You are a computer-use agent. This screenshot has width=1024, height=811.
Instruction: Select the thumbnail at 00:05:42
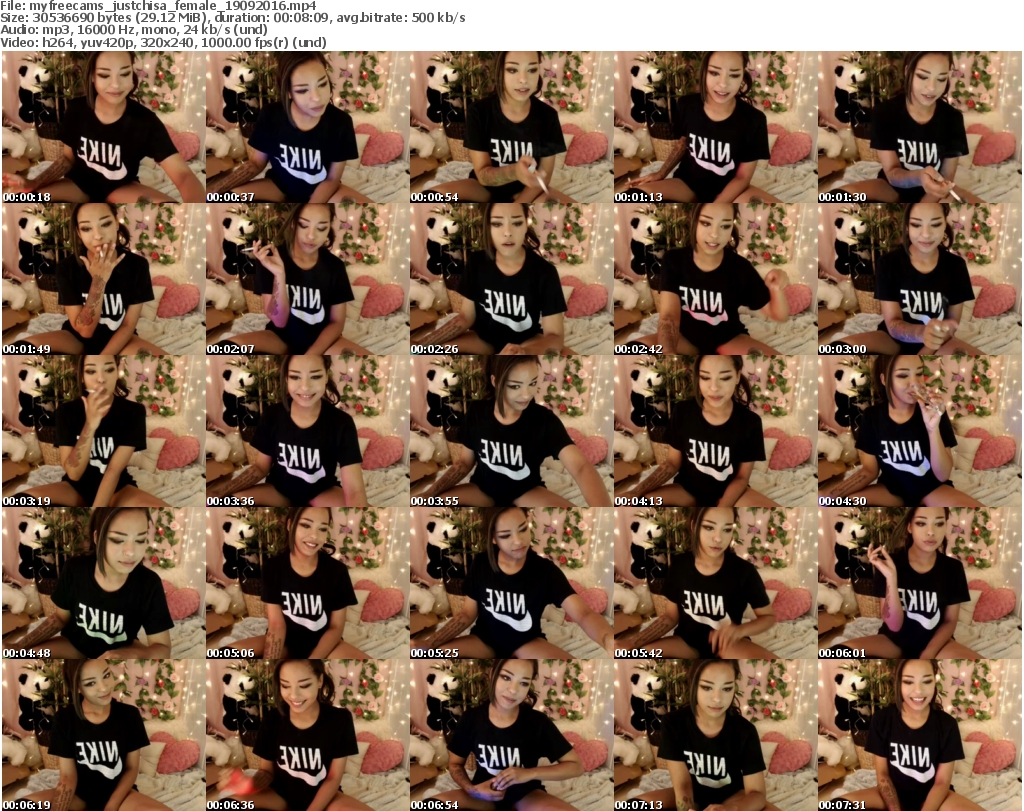[x=715, y=584]
